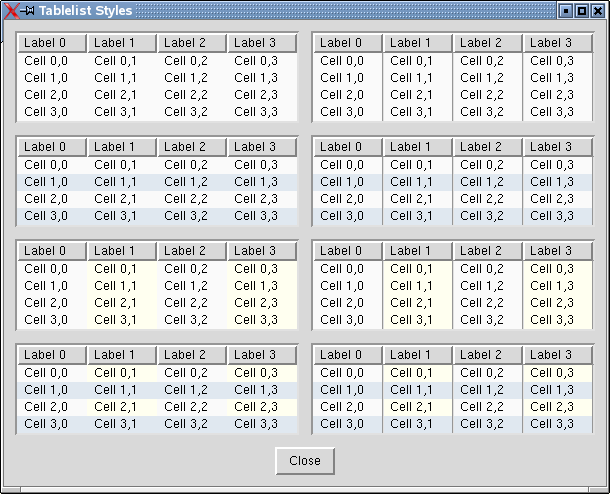Click Label 1 header in bottom-left table

[x=122, y=355]
